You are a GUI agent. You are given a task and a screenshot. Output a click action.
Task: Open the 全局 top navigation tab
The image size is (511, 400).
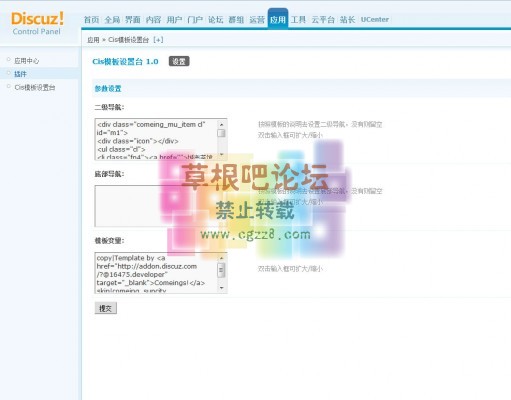coord(112,20)
